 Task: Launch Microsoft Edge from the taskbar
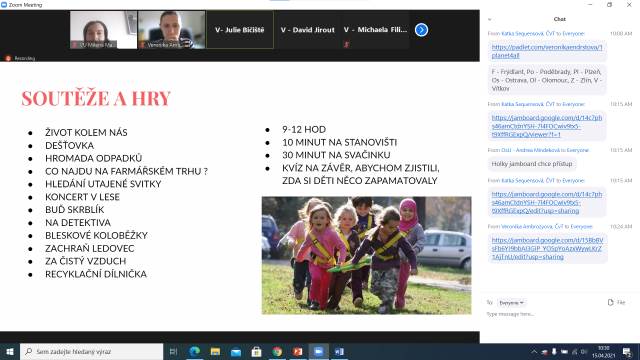tap(195, 351)
